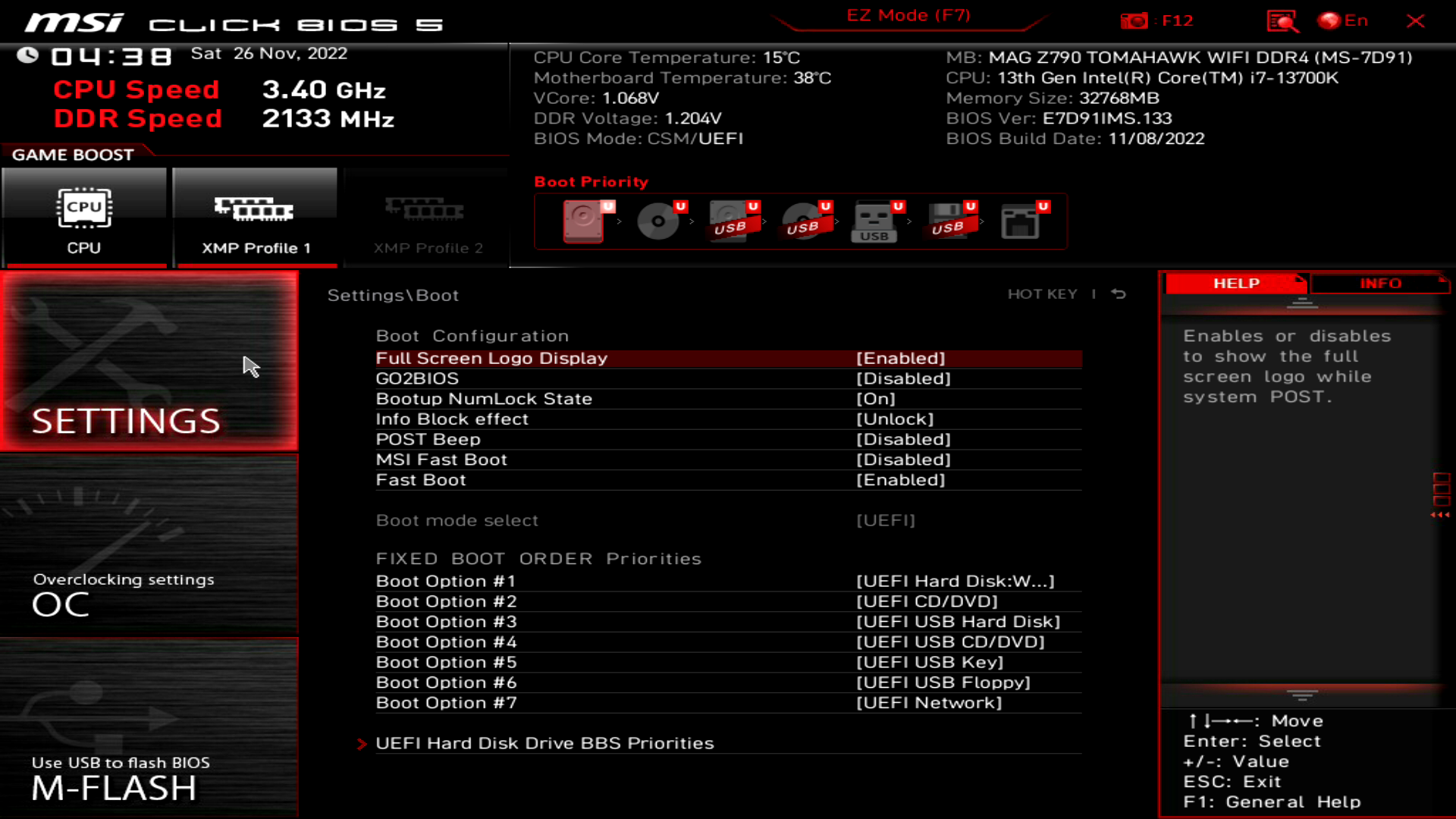Toggle the POST Beep option
This screenshot has width=1456, height=819.
coord(729,439)
